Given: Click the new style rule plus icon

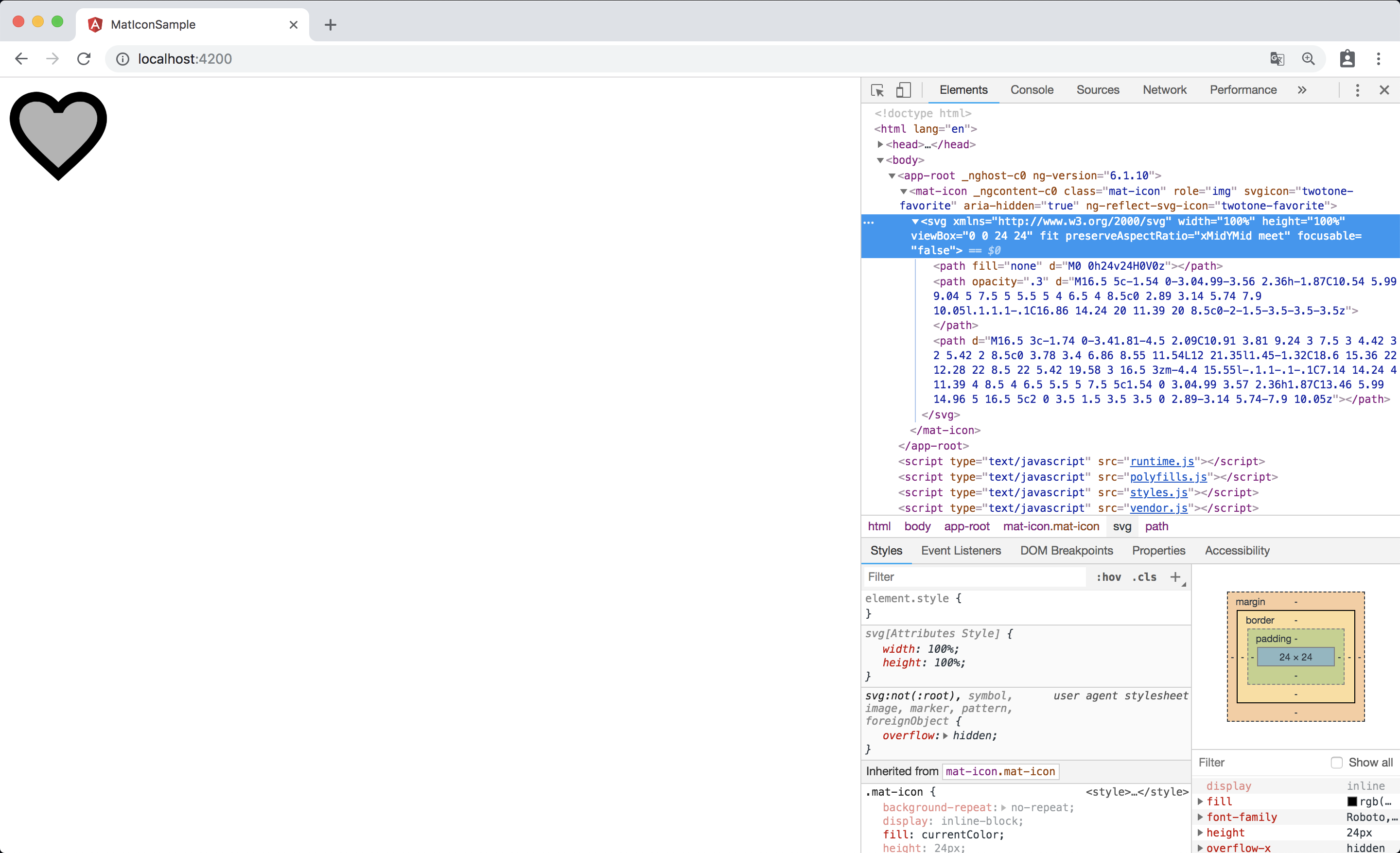Looking at the screenshot, I should [1175, 576].
